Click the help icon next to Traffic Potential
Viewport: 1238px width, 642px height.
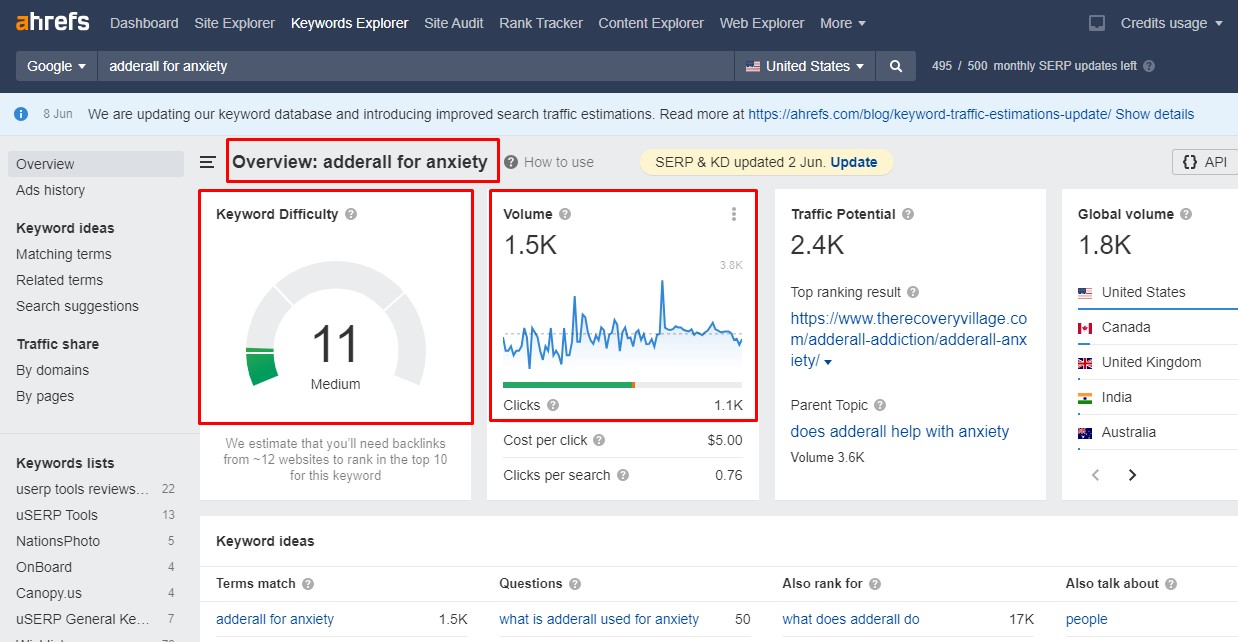[907, 214]
